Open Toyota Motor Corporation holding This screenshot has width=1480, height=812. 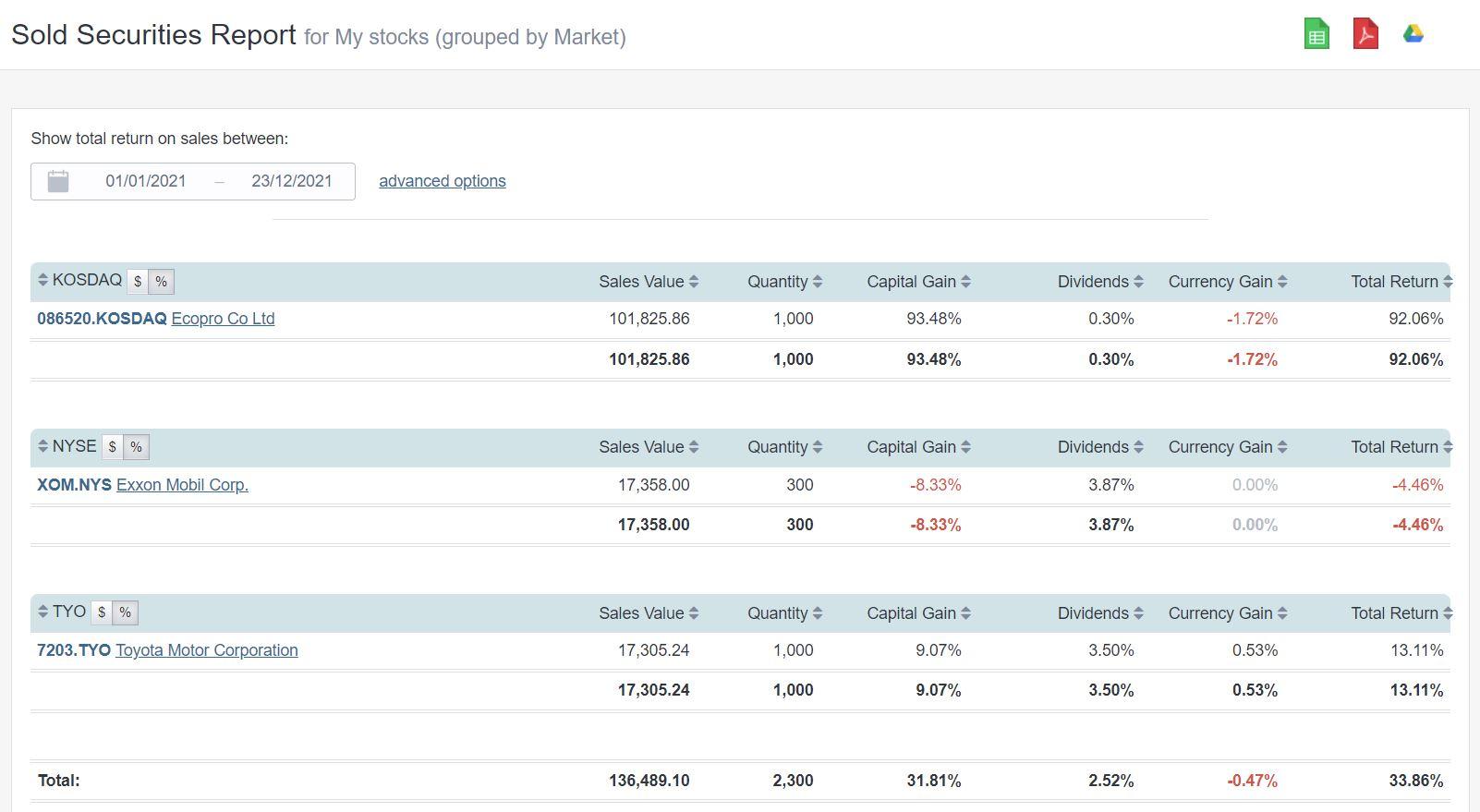pyautogui.click(x=207, y=650)
